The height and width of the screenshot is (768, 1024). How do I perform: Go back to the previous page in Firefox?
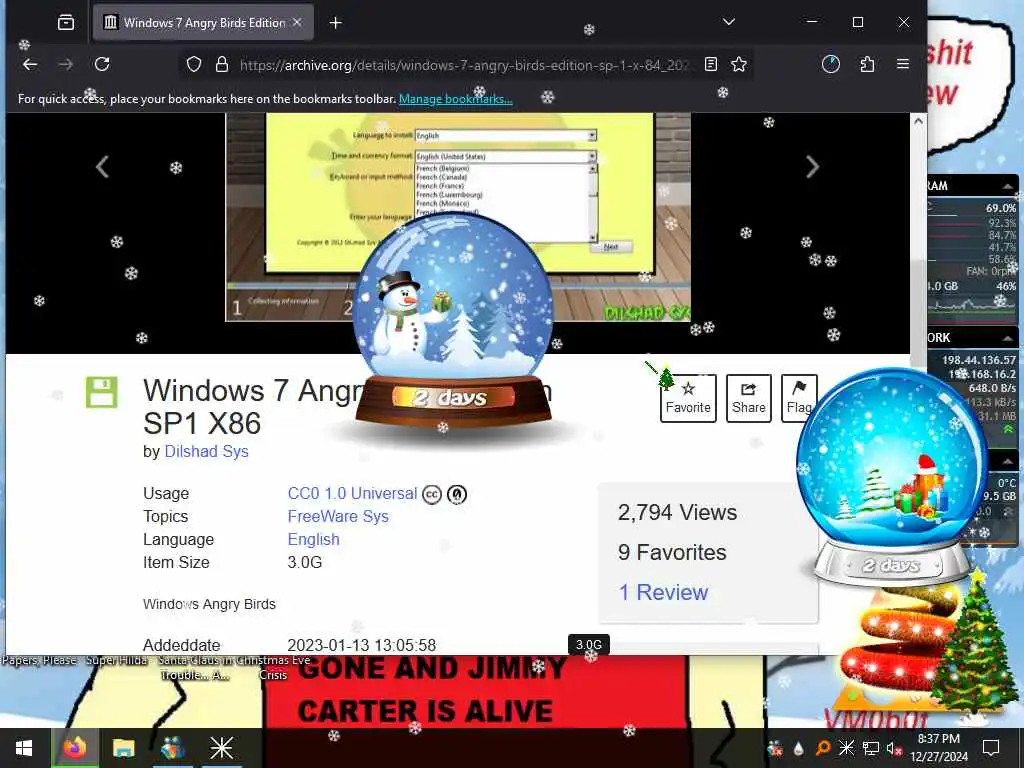pyautogui.click(x=30, y=64)
